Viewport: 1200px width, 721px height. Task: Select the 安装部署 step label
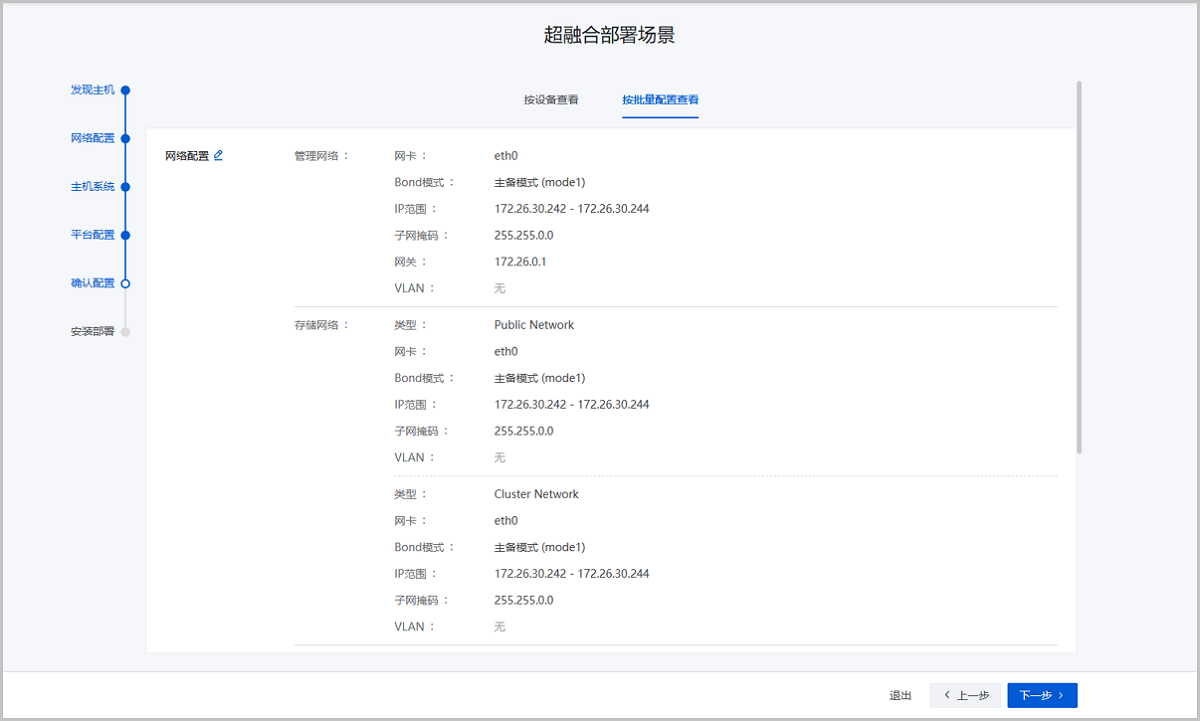(92, 332)
